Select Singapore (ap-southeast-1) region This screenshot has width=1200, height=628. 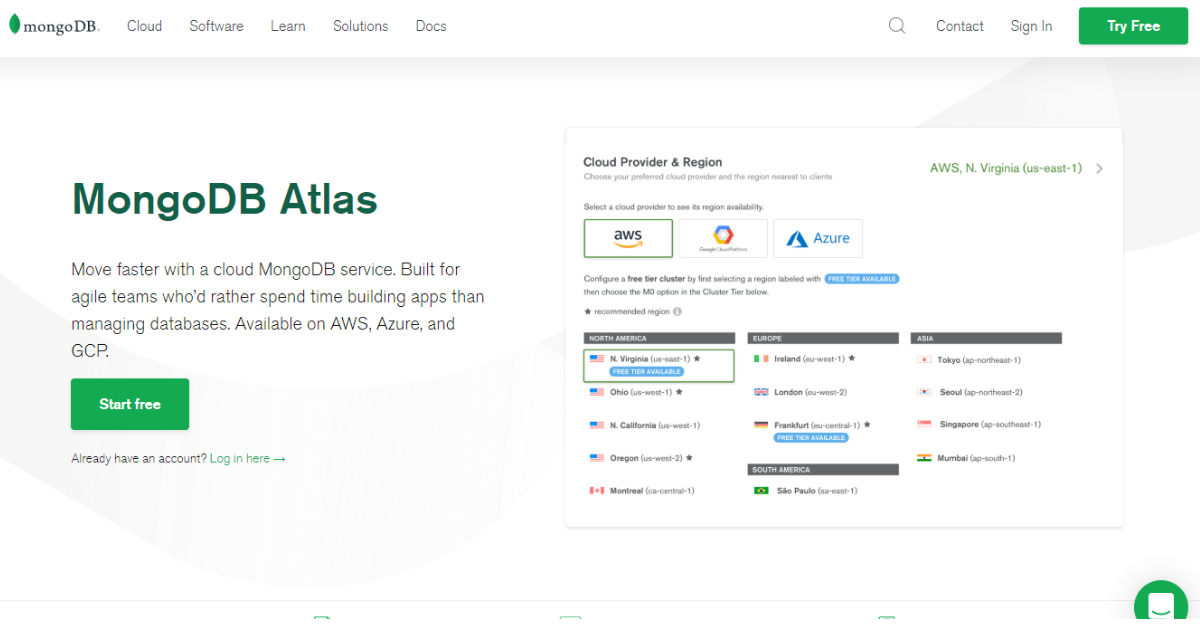pos(990,424)
